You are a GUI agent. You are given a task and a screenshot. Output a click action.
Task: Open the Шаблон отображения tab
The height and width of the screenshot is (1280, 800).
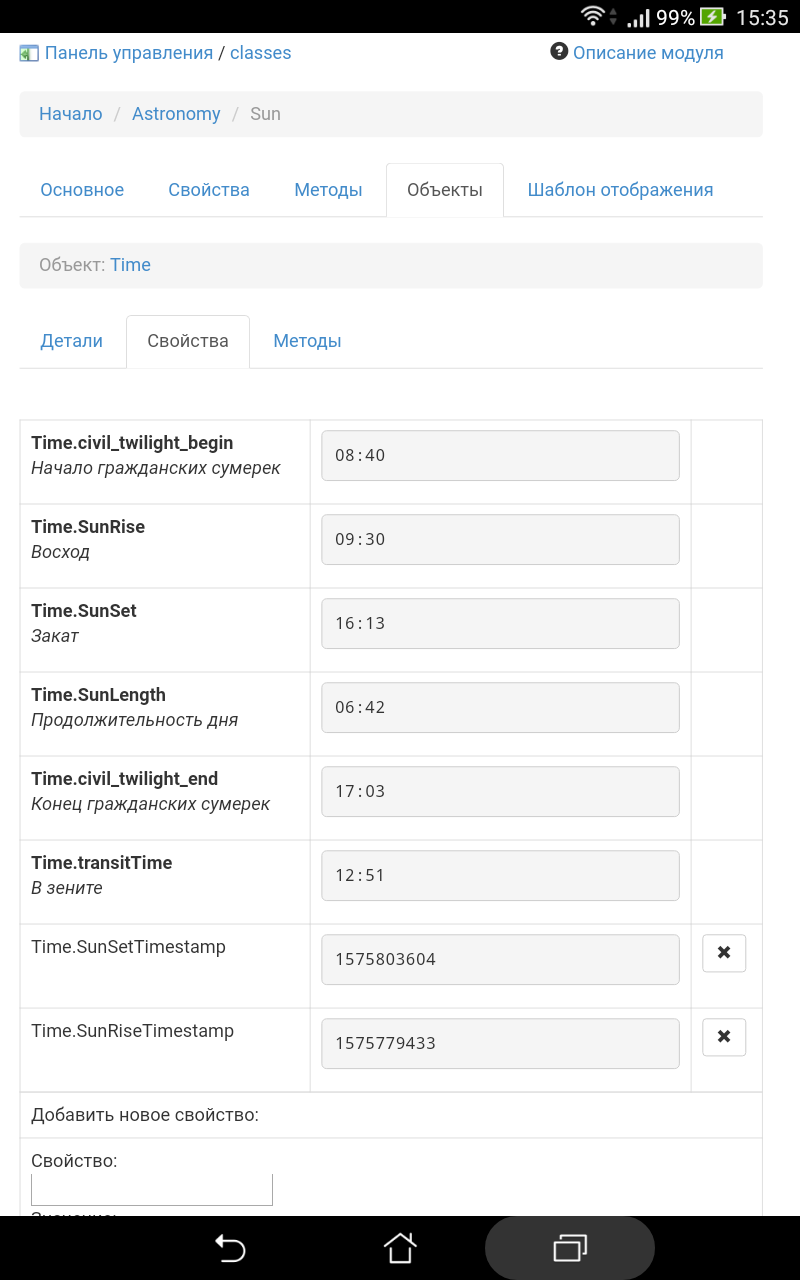pos(620,189)
